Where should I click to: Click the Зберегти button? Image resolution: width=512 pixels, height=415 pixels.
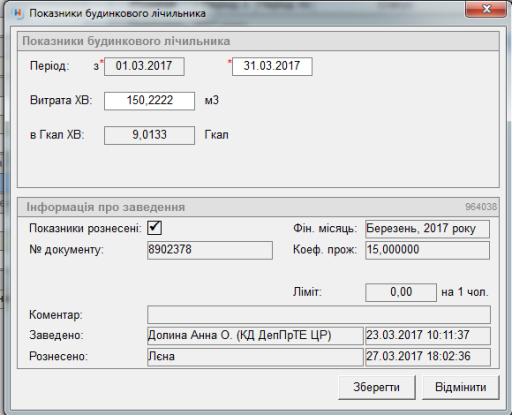pos(377,387)
